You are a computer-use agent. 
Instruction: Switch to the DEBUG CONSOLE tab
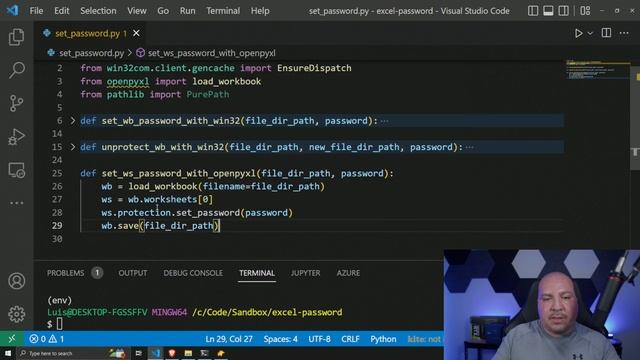(193, 273)
